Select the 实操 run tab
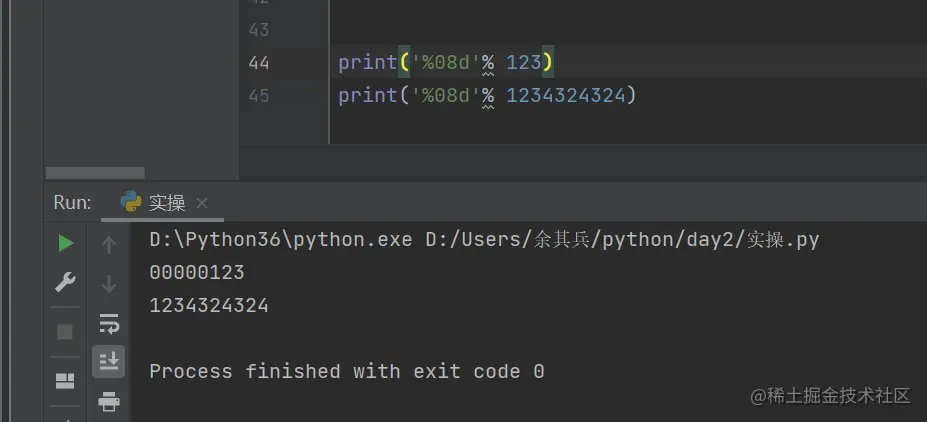 click(166, 203)
